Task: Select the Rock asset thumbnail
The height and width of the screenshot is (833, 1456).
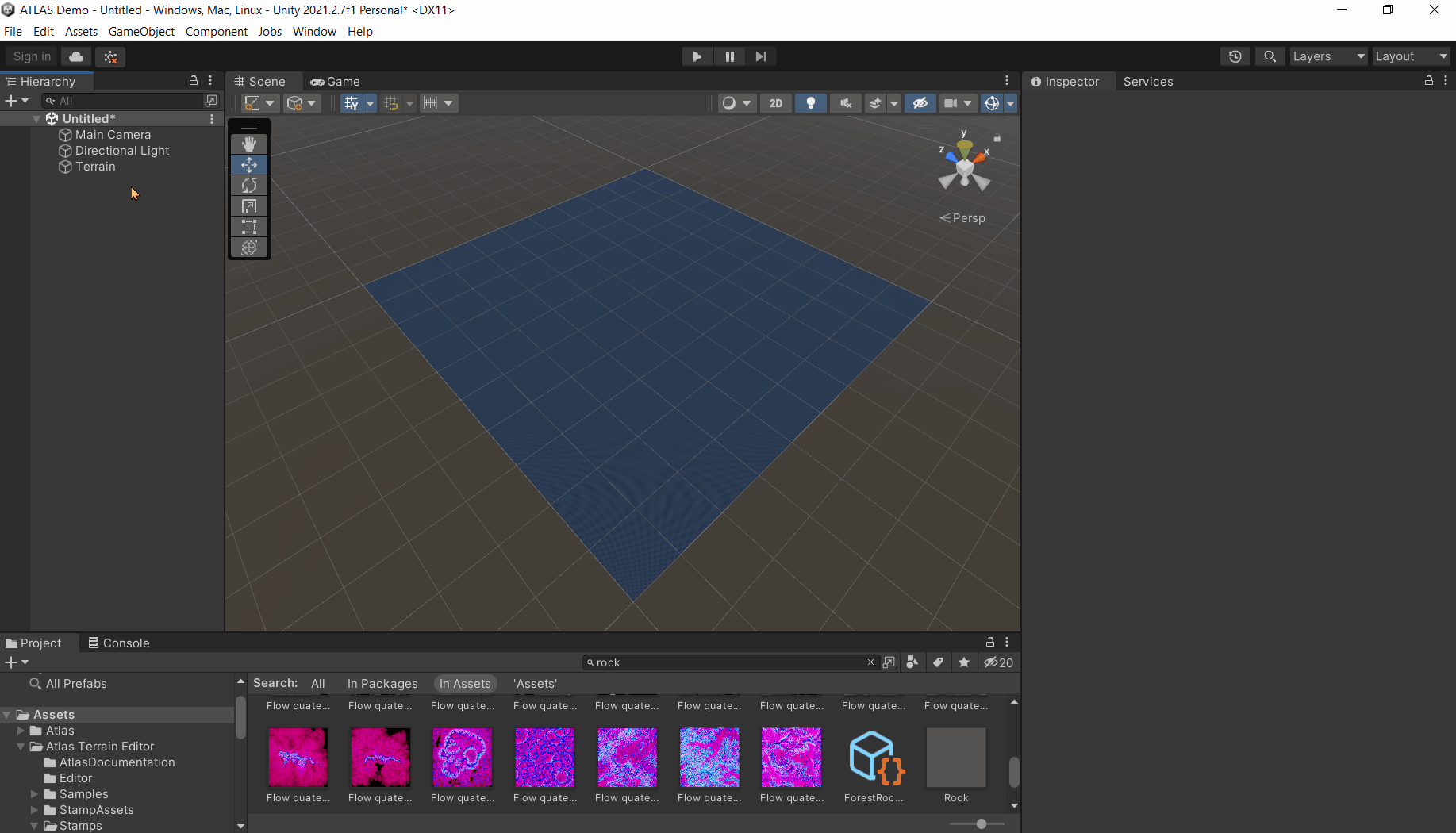Action: 955,757
